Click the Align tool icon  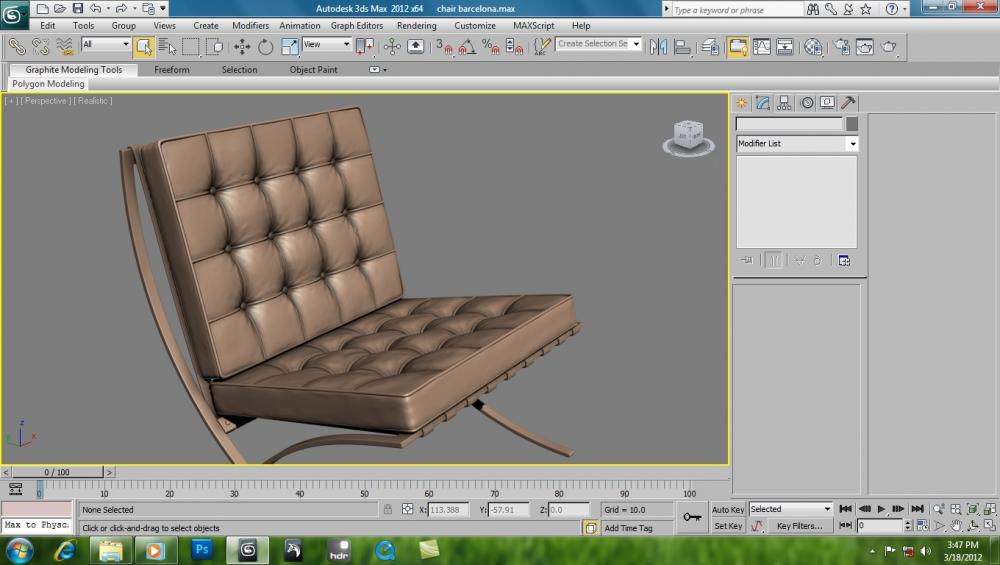click(x=682, y=47)
